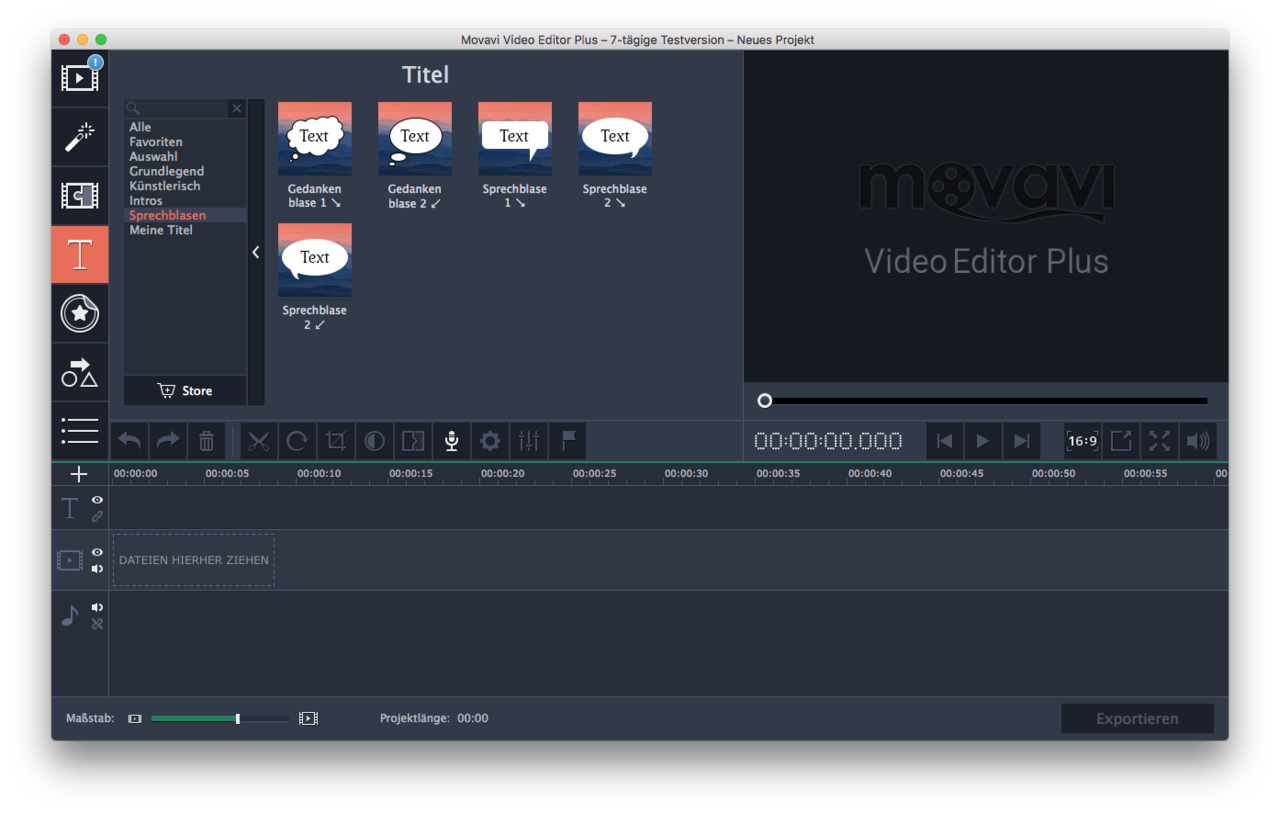The image size is (1280, 814).
Task: Open the filters magic wand tab
Action: pyautogui.click(x=80, y=137)
